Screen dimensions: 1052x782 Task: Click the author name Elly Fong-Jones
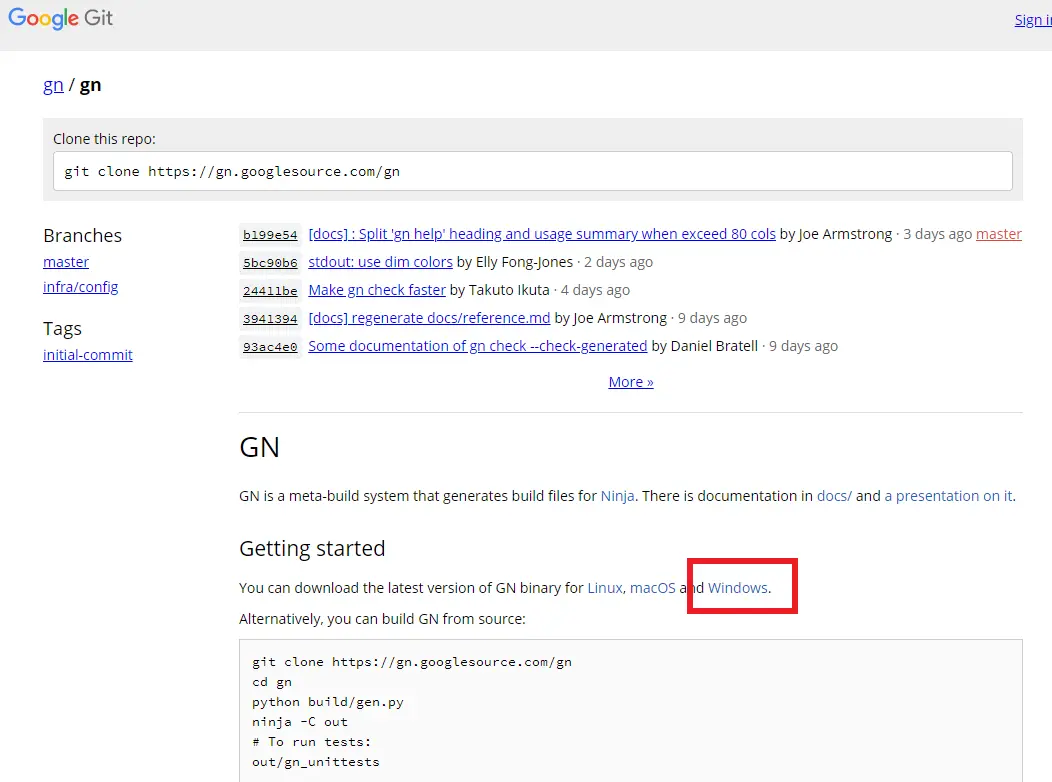point(525,262)
